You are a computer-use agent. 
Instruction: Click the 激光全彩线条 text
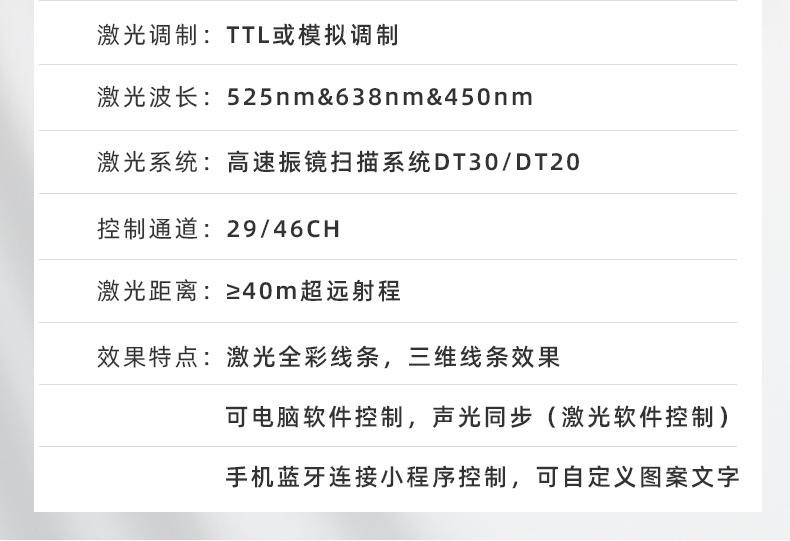(x=304, y=357)
